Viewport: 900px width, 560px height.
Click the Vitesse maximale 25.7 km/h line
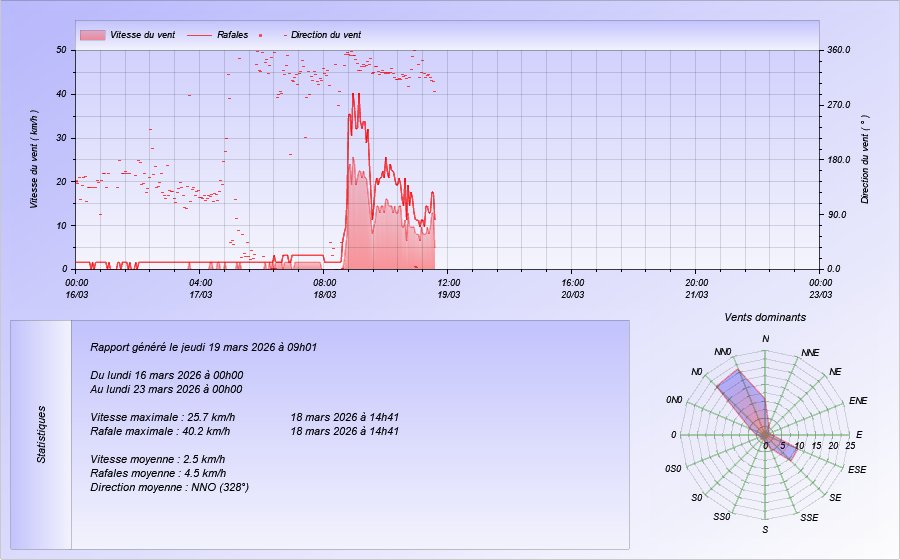click(163, 417)
